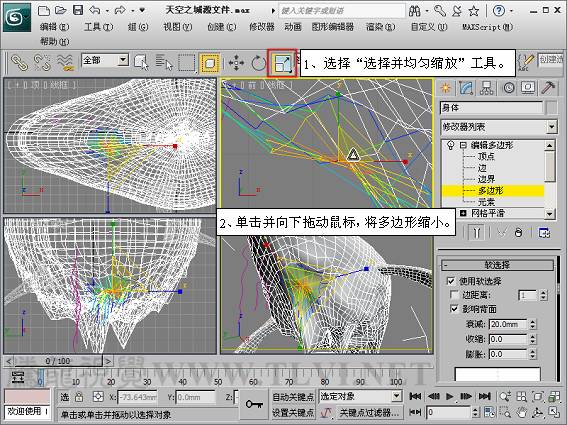Image resolution: width=567 pixels, height=425 pixels.
Task: Adjust the 膨胀 spinner arrows
Action: coord(533,354)
